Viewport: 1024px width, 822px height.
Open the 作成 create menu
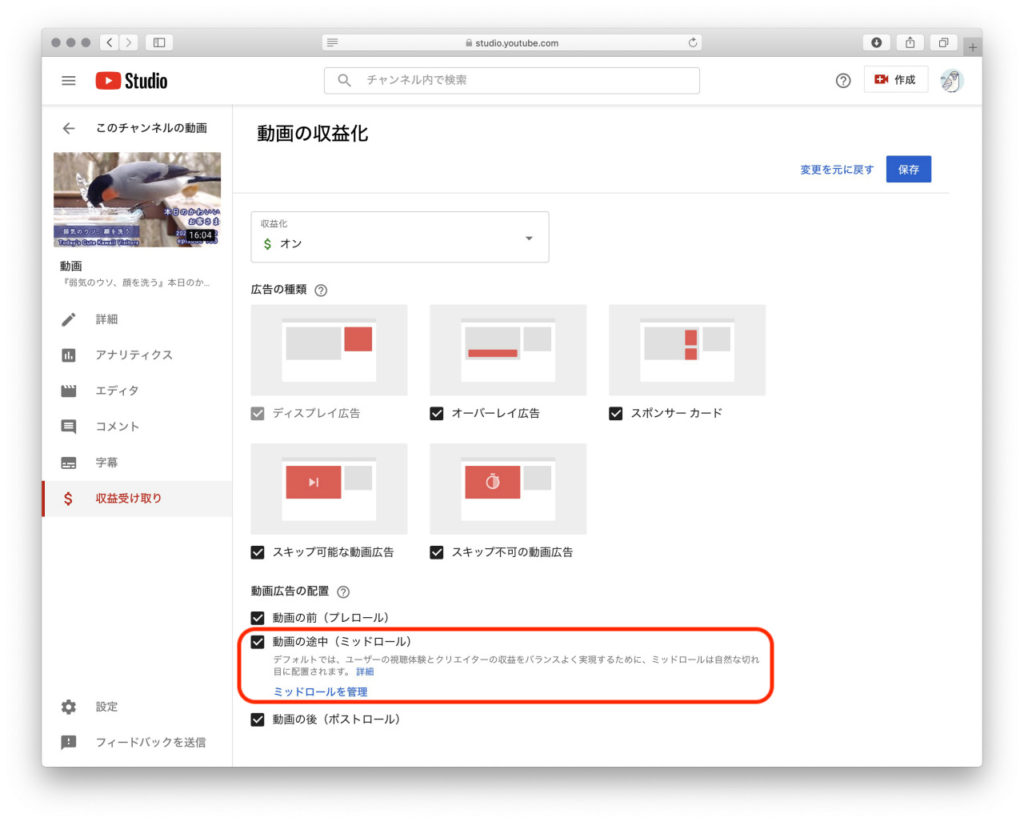pyautogui.click(x=895, y=80)
